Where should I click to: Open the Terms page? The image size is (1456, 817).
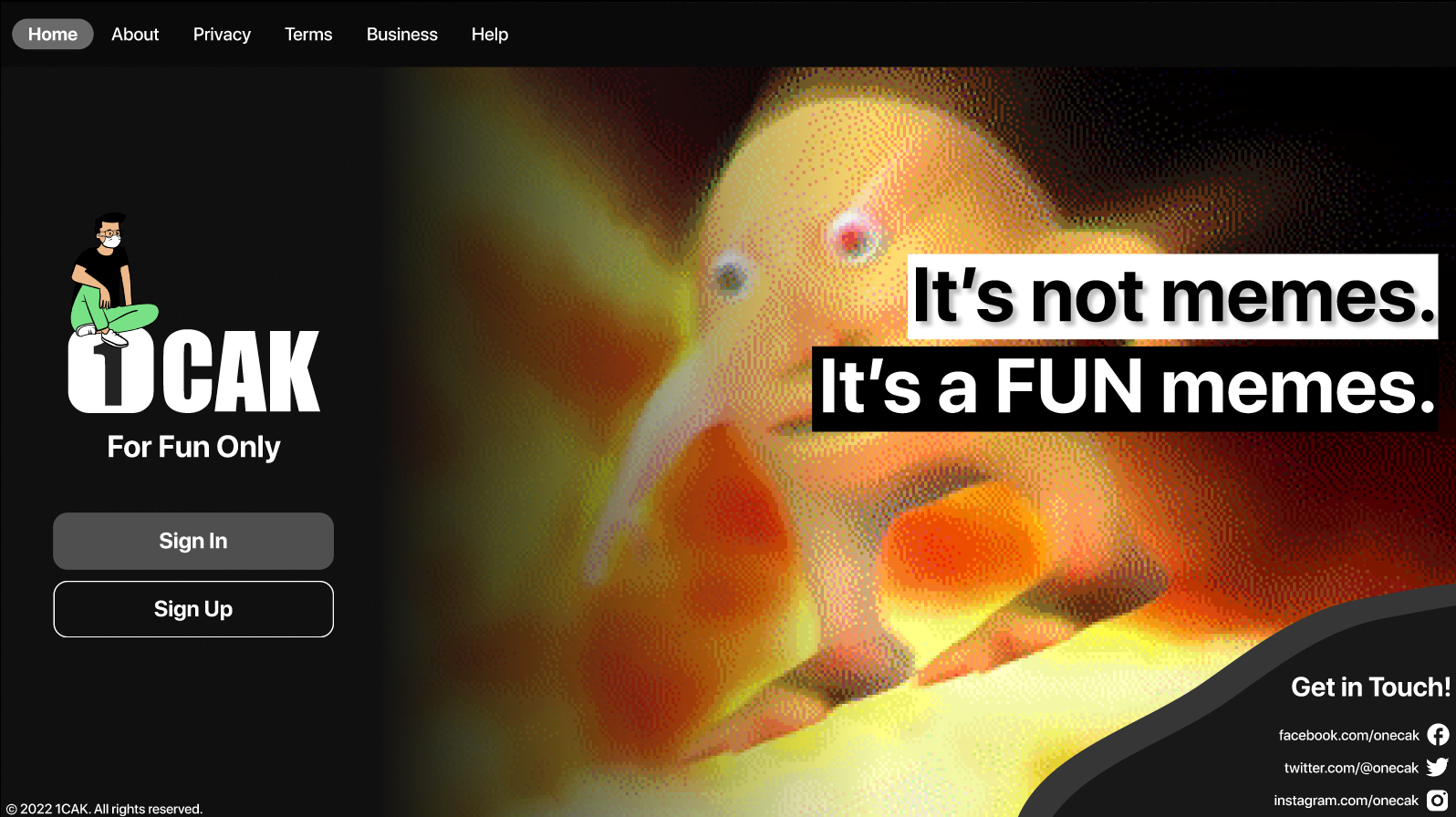pos(308,34)
